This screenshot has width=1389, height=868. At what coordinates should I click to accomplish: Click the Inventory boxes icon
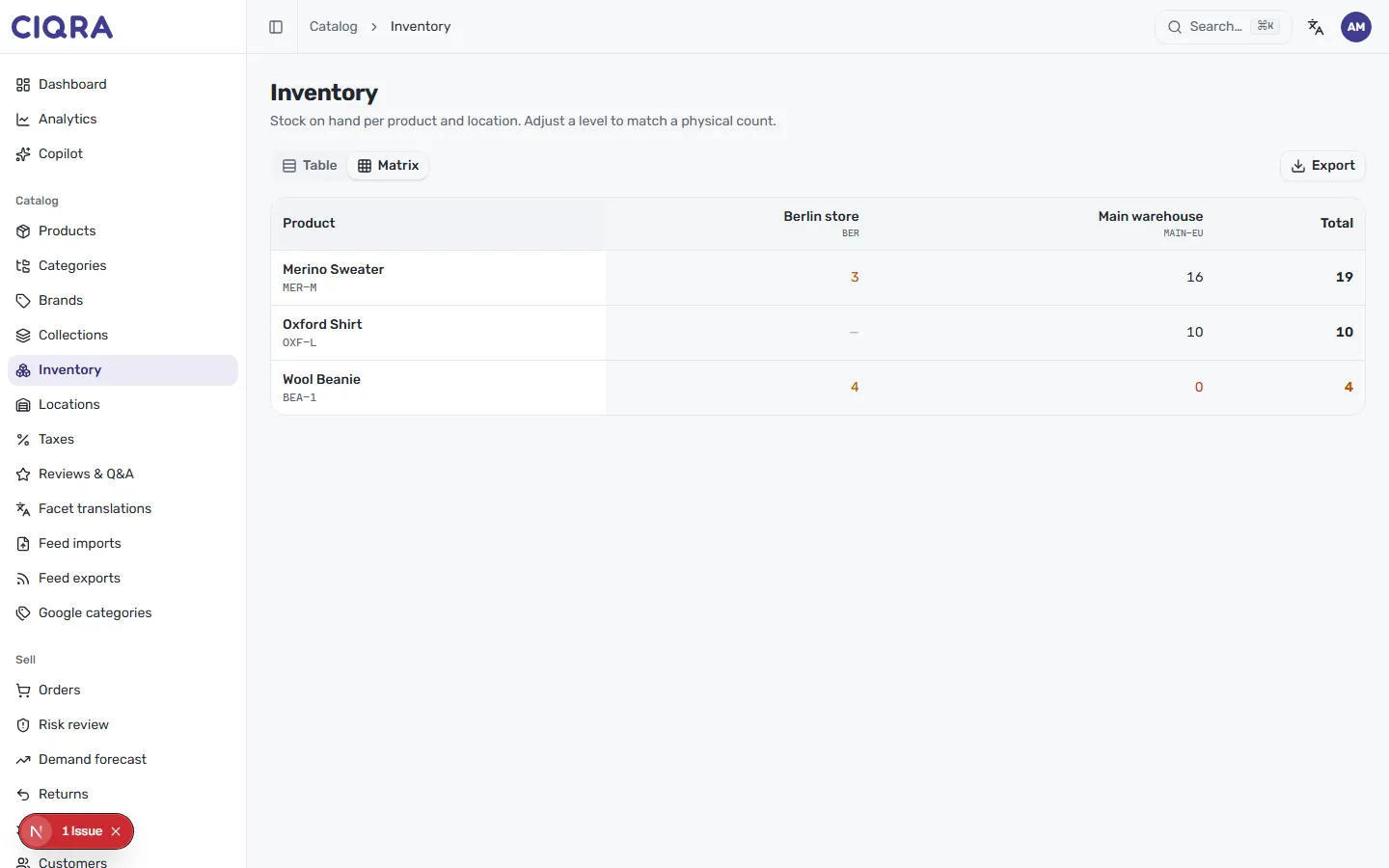coord(23,370)
